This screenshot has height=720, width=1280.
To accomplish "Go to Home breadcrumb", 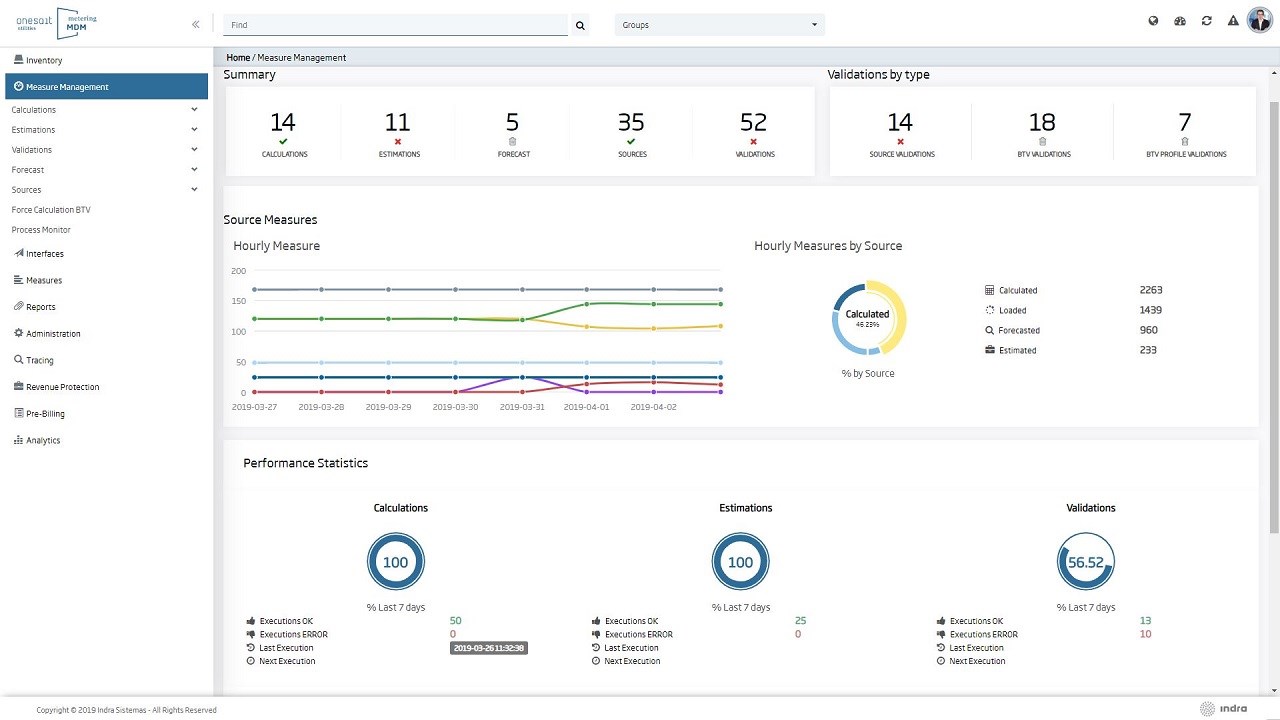I will [238, 58].
